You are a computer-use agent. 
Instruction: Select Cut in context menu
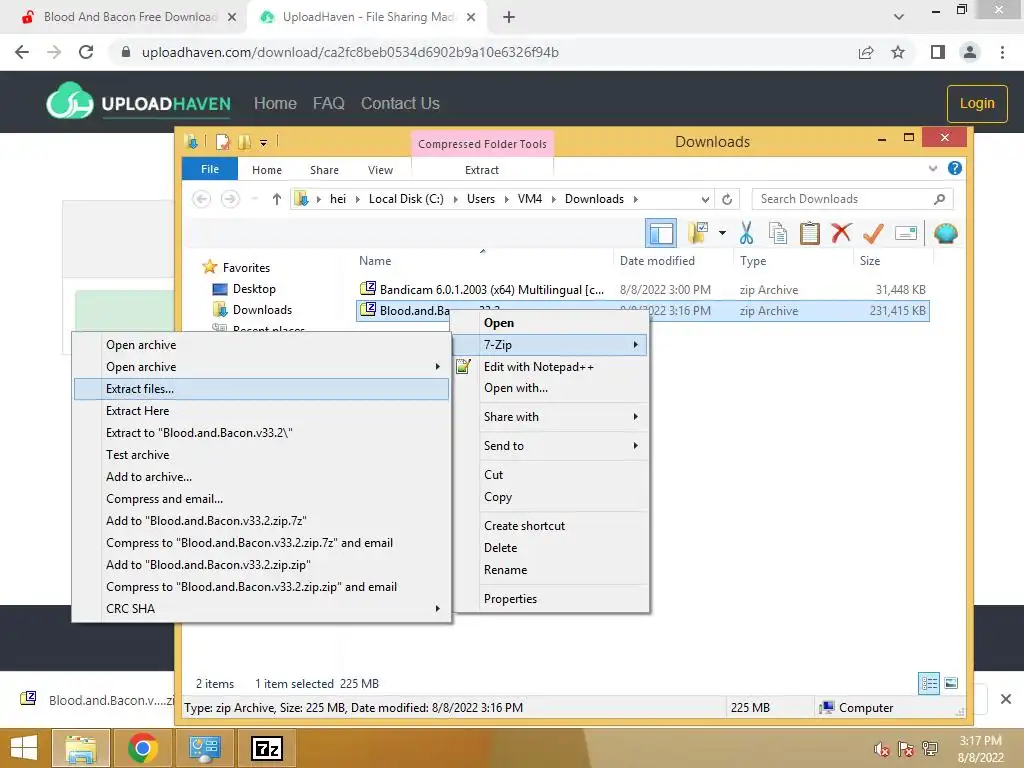click(551, 475)
